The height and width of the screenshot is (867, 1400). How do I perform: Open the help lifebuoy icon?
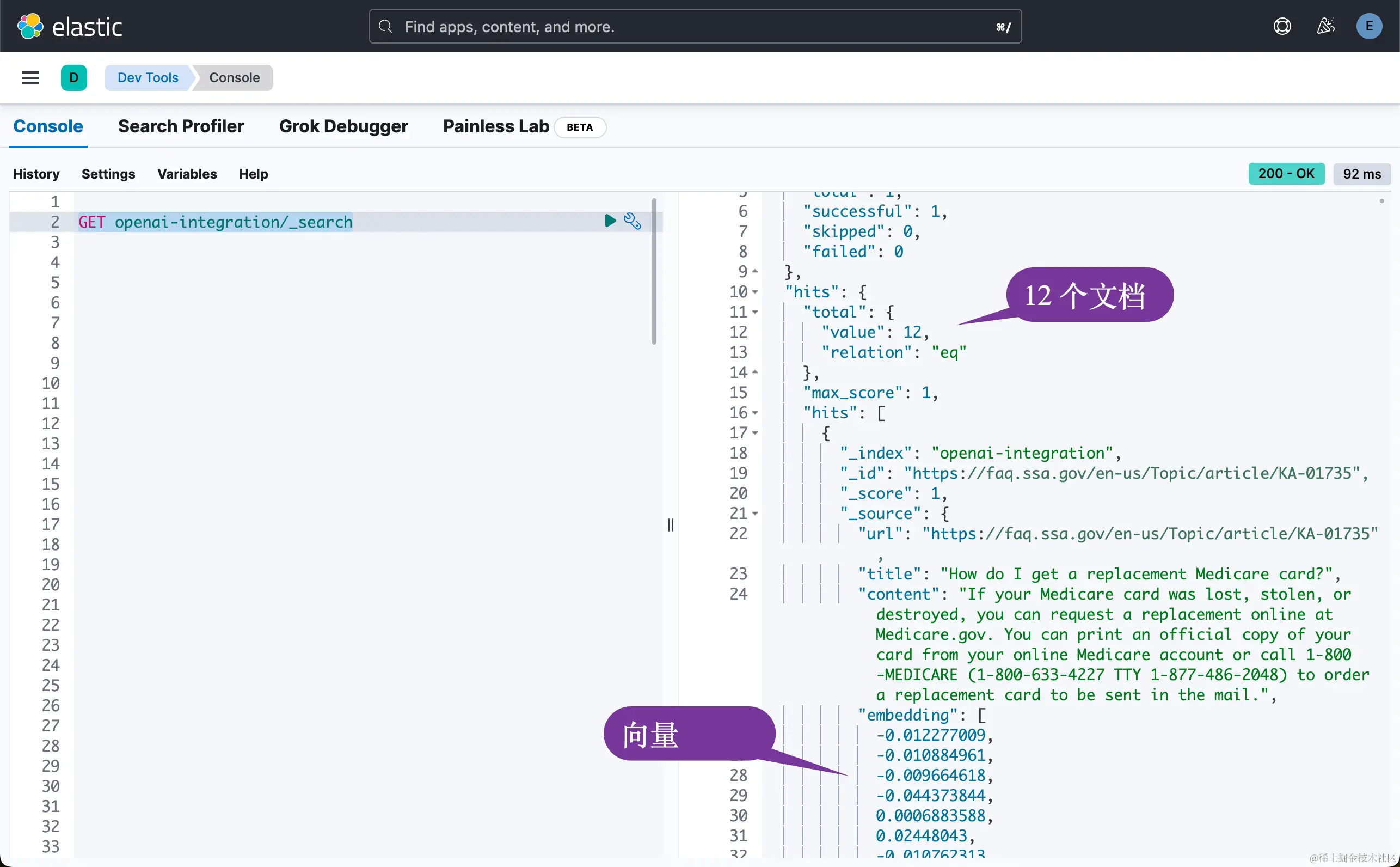1282,26
